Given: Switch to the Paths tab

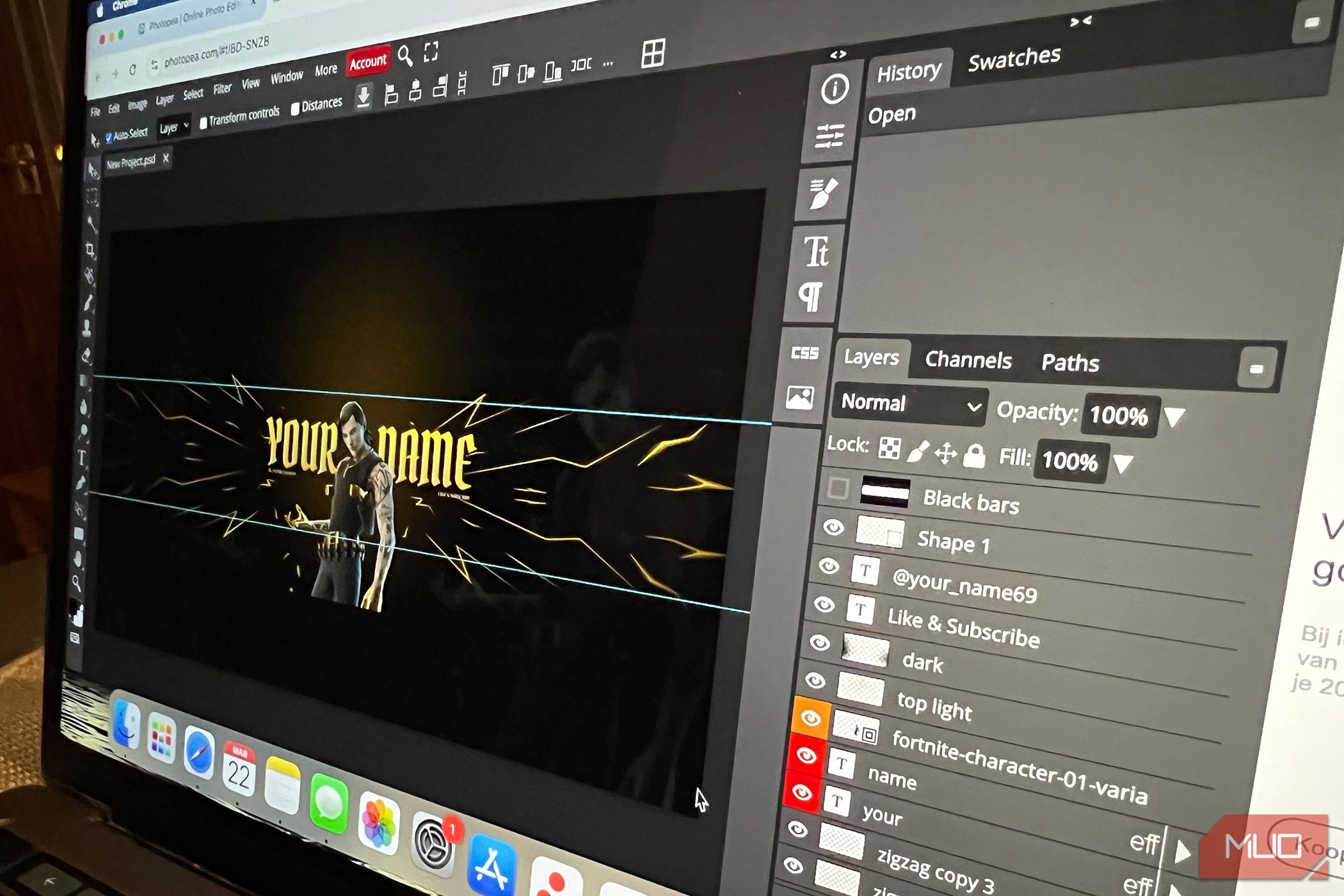Looking at the screenshot, I should coord(1070,363).
